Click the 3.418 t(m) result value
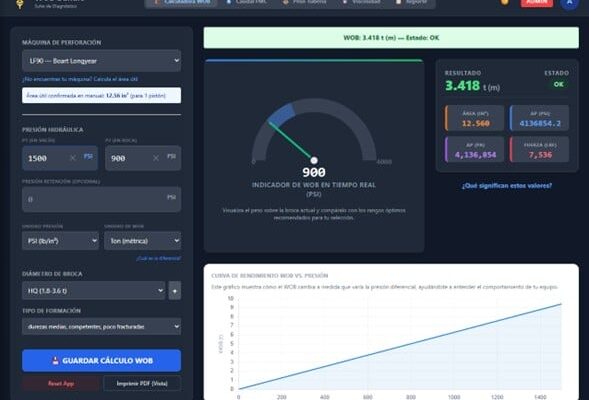This screenshot has width=589, height=400. coord(472,86)
